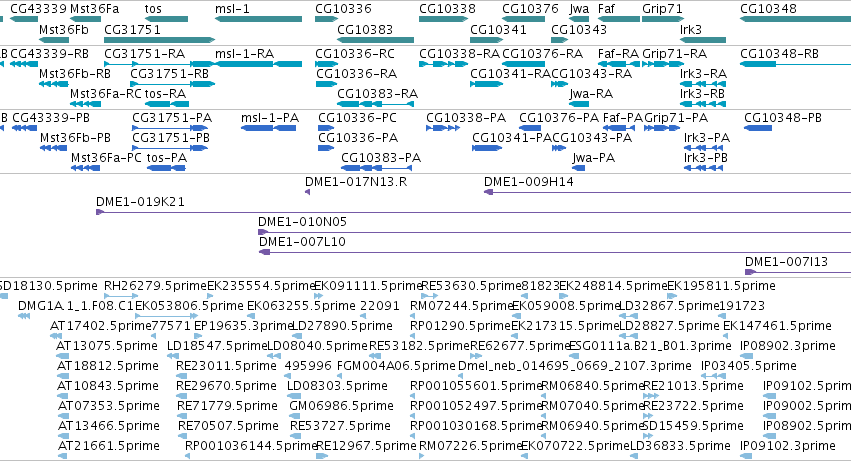Select the DMG1A.1_1.F08.C1 EST
Screen dimensions: 851x461
(x=24, y=315)
